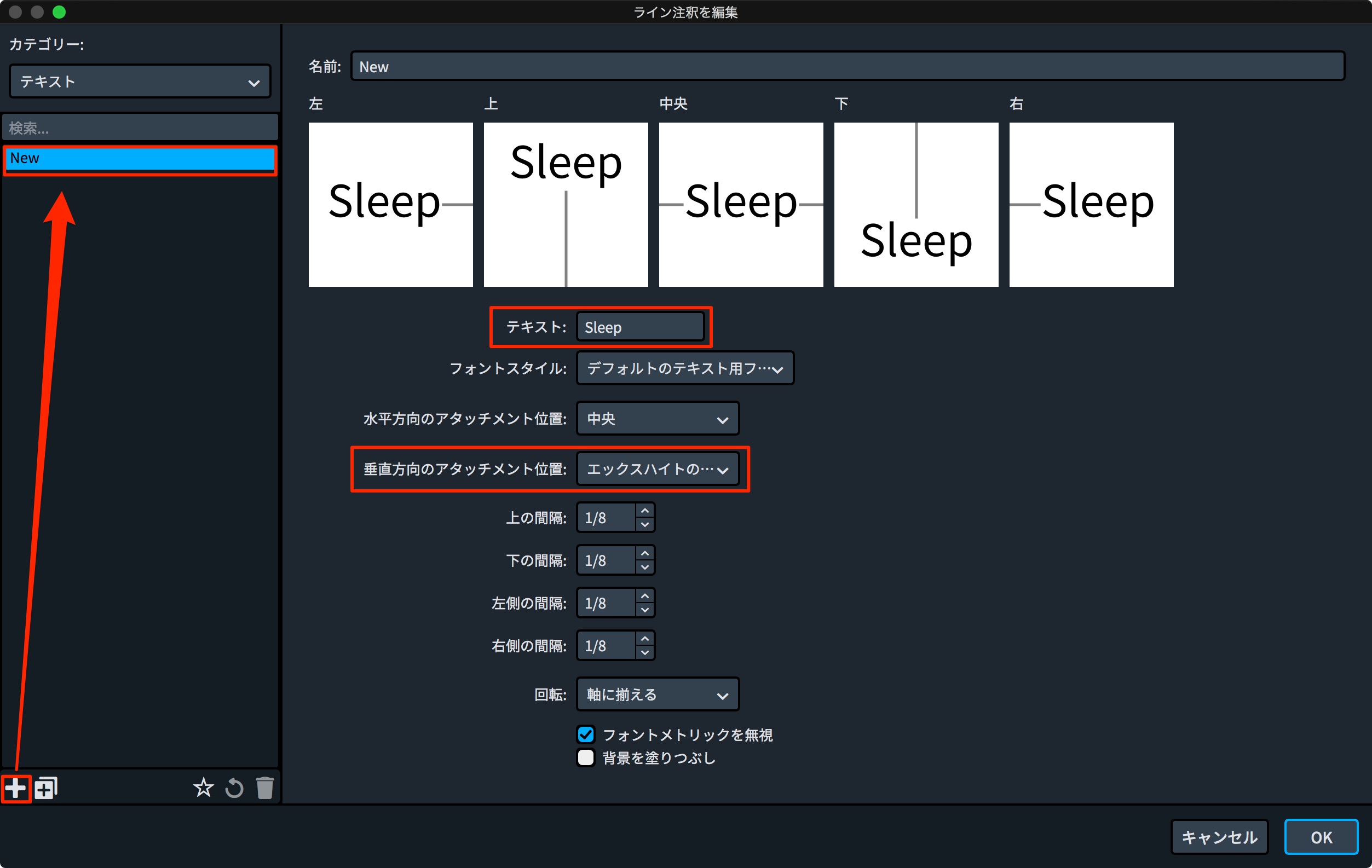Increase 上の間隔 with up arrow
This screenshot has height=868, width=1372.
click(x=645, y=510)
